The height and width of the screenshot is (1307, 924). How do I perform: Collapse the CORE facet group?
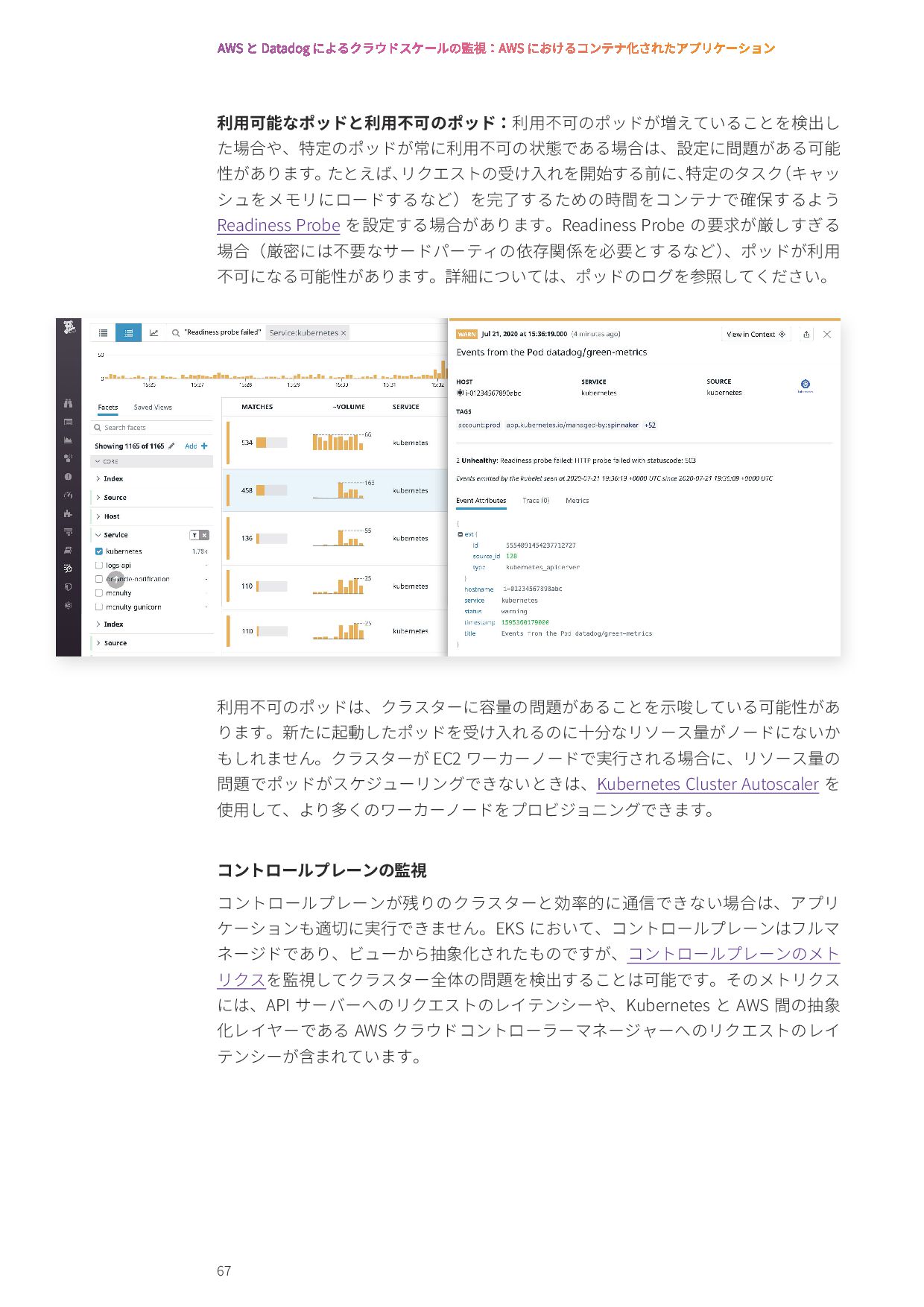[152, 461]
